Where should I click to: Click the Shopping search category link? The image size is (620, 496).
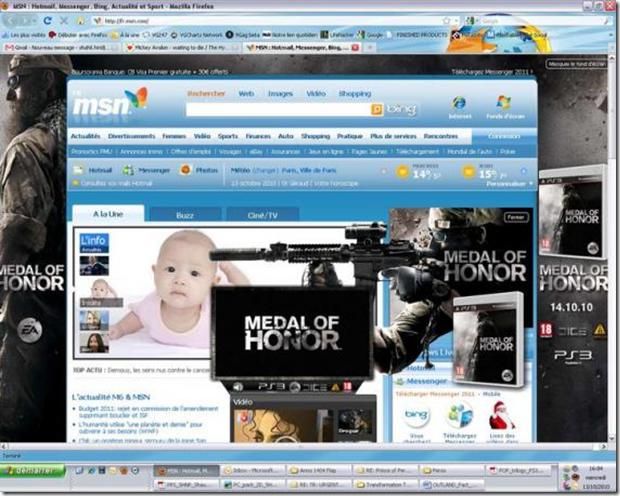pyautogui.click(x=354, y=94)
